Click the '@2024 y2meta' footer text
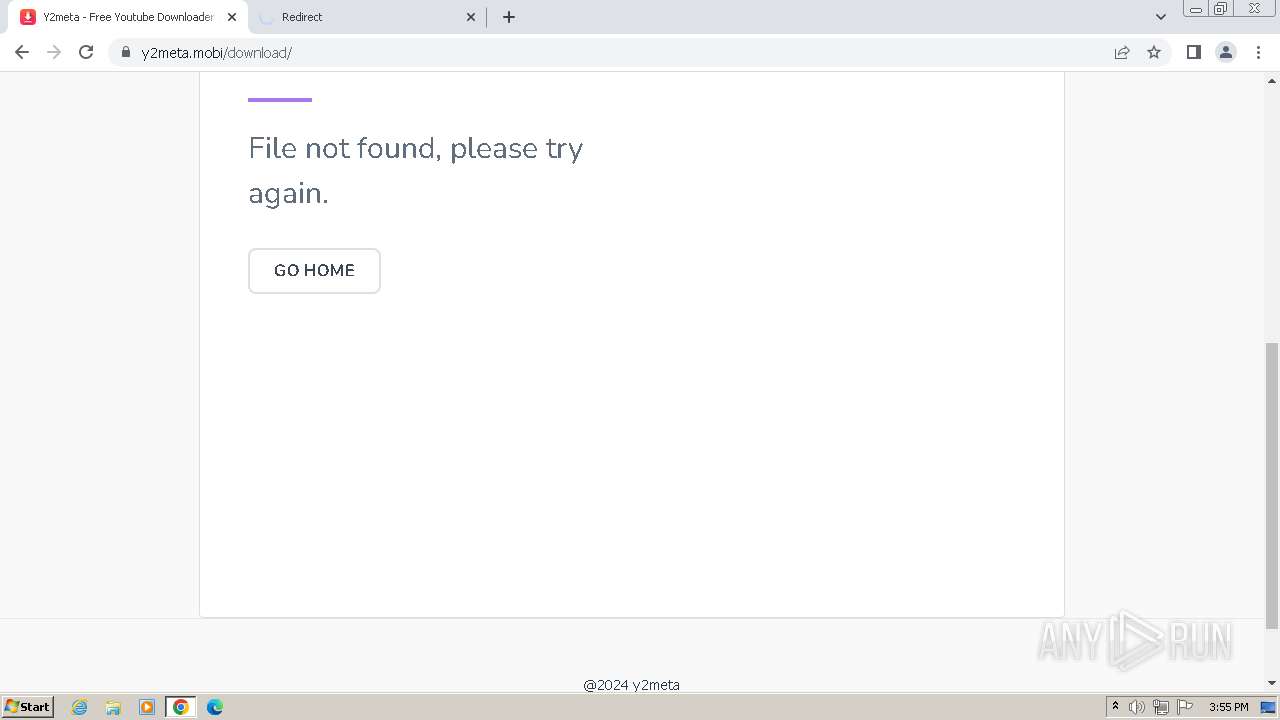This screenshot has width=1280, height=720. point(632,685)
